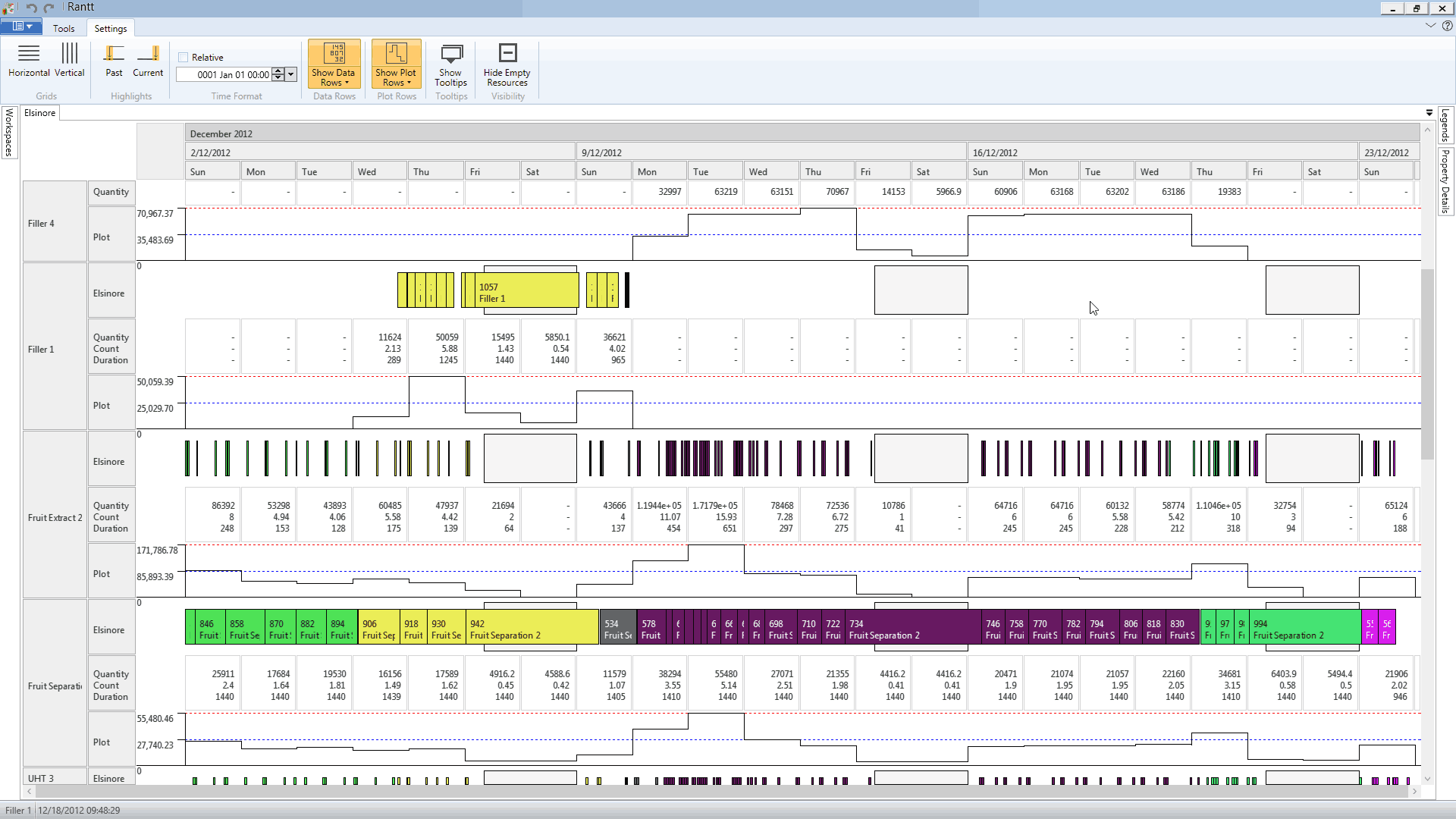This screenshot has height=819, width=1456.
Task: Open the Legends side panel
Action: coord(1445,125)
